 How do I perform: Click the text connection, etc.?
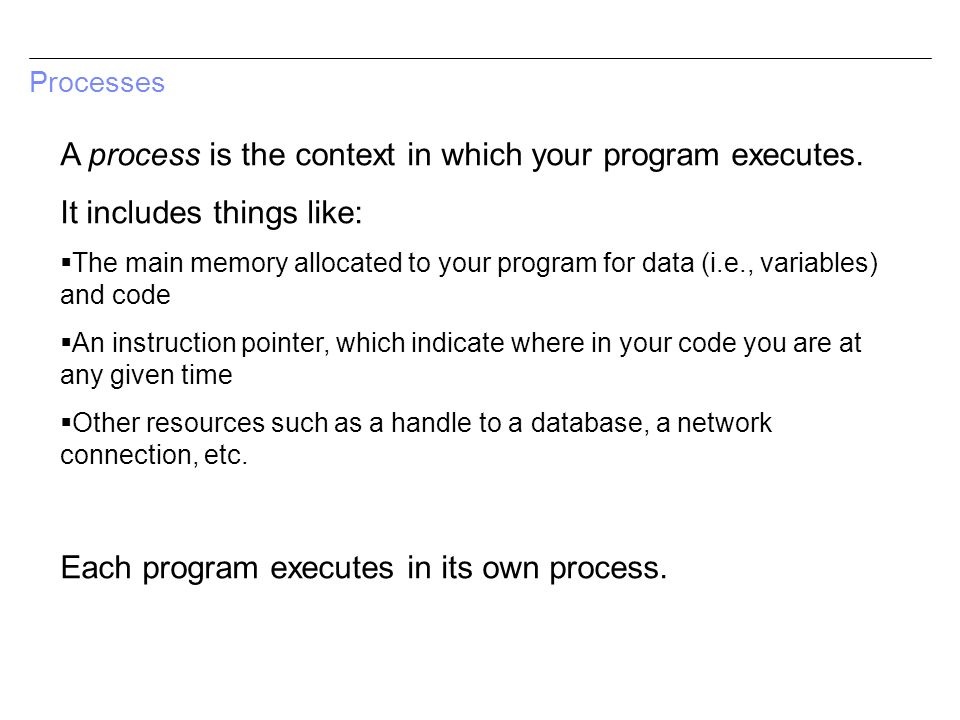(x=154, y=455)
